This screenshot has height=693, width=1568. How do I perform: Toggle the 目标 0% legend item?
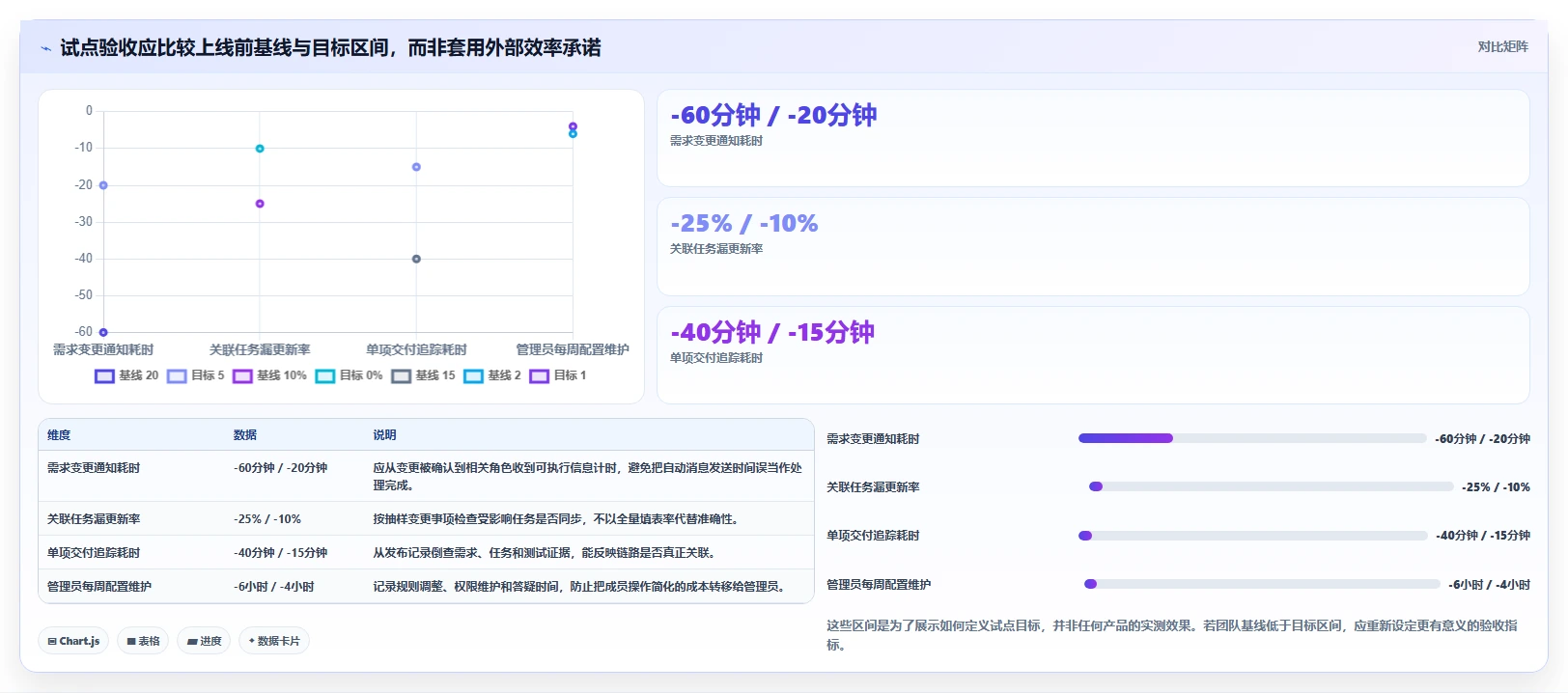coord(350,375)
